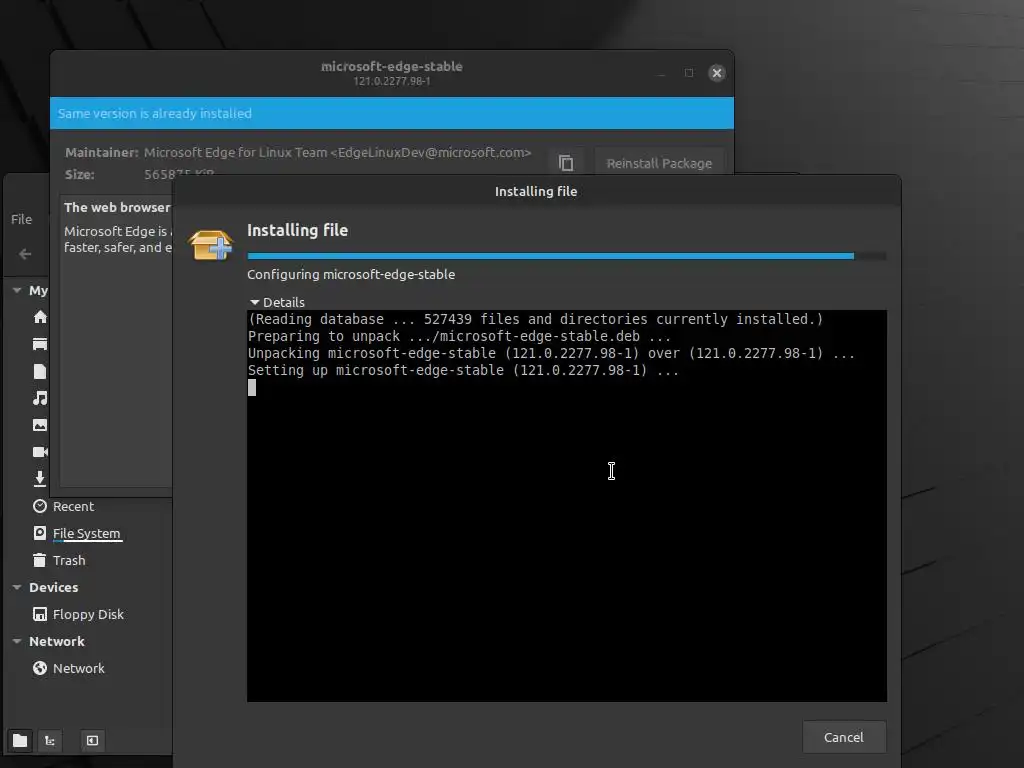Go back with the file manager arrow

coord(25,254)
